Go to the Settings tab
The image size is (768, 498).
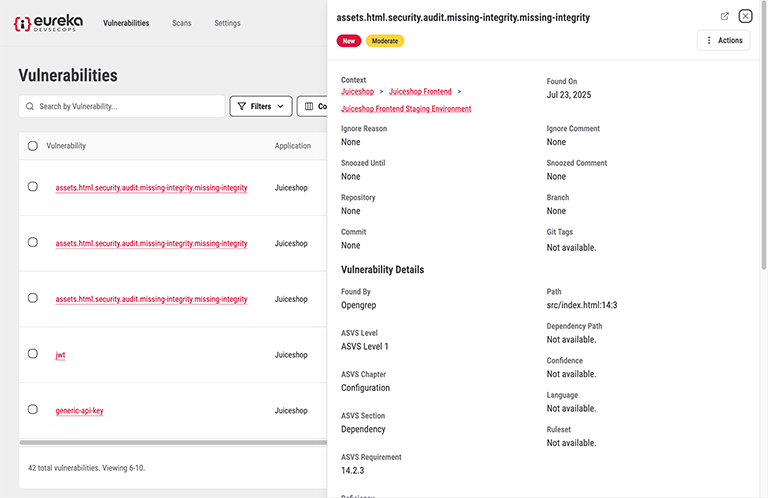click(x=227, y=23)
